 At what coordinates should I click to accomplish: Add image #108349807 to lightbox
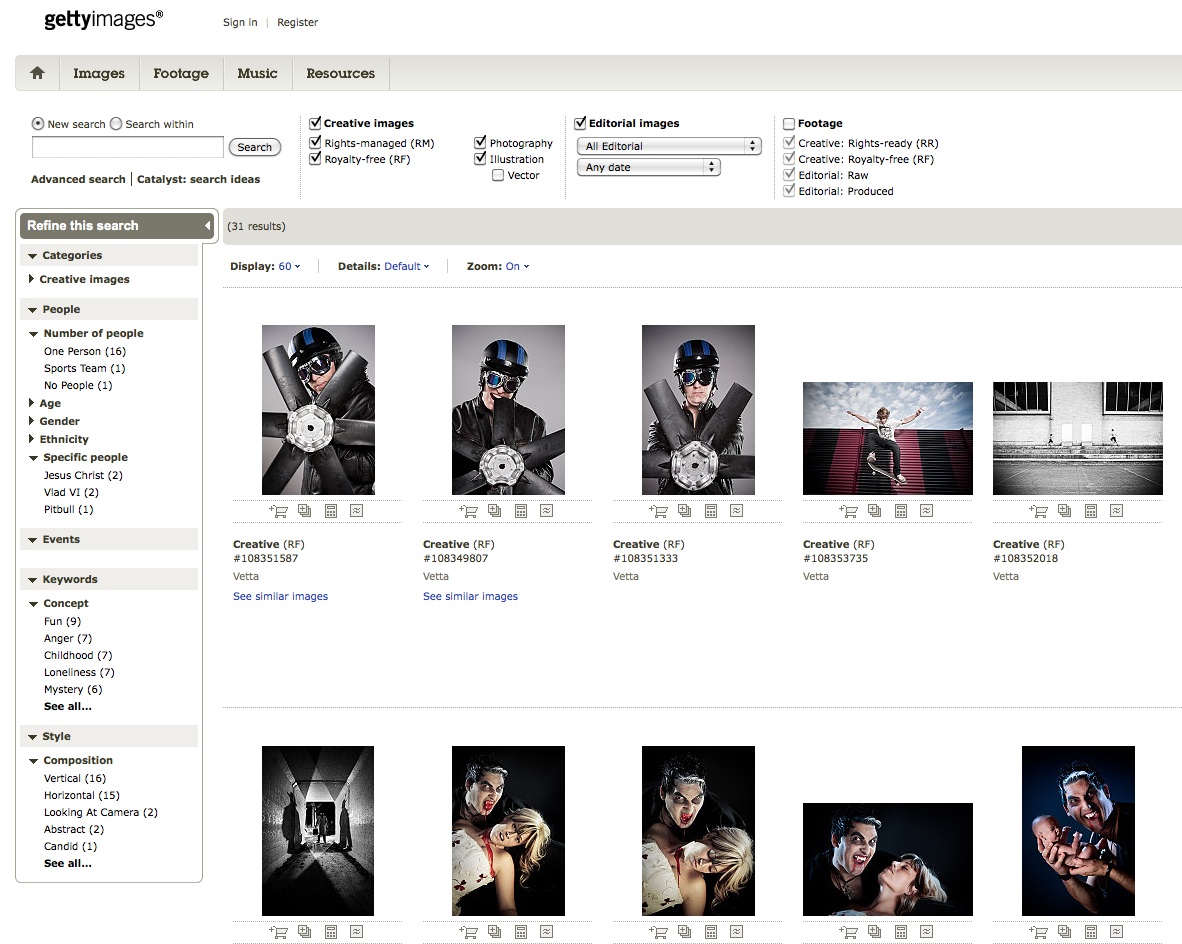495,511
